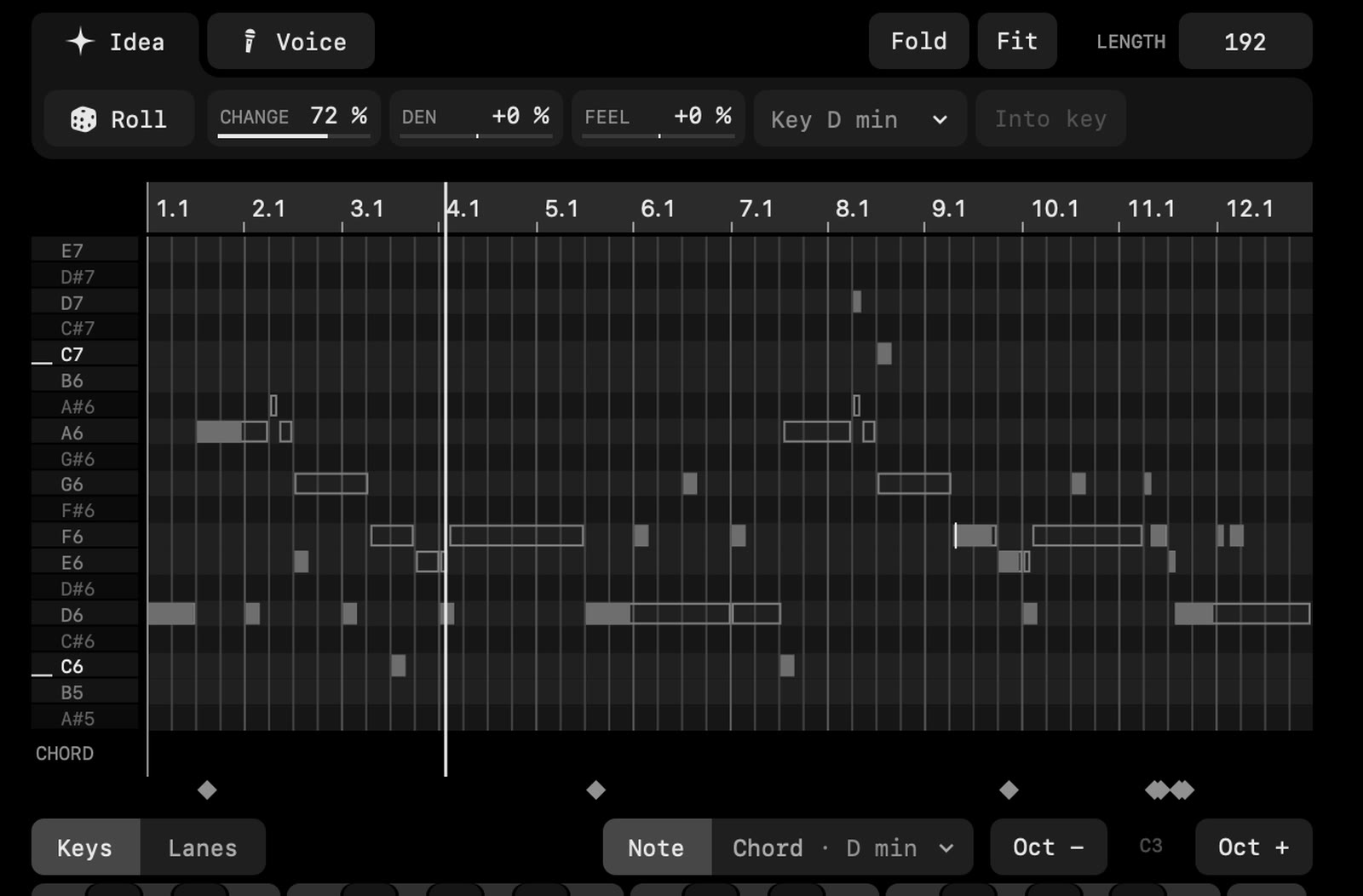Select the C6 note near bar 3.3
The width and height of the screenshot is (1363, 896).
tap(398, 665)
